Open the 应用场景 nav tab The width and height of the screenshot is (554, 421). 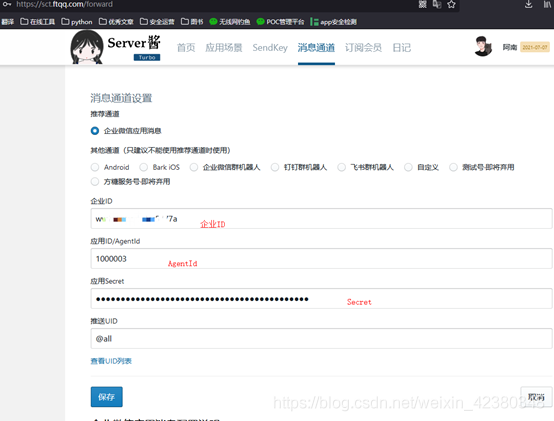224,48
